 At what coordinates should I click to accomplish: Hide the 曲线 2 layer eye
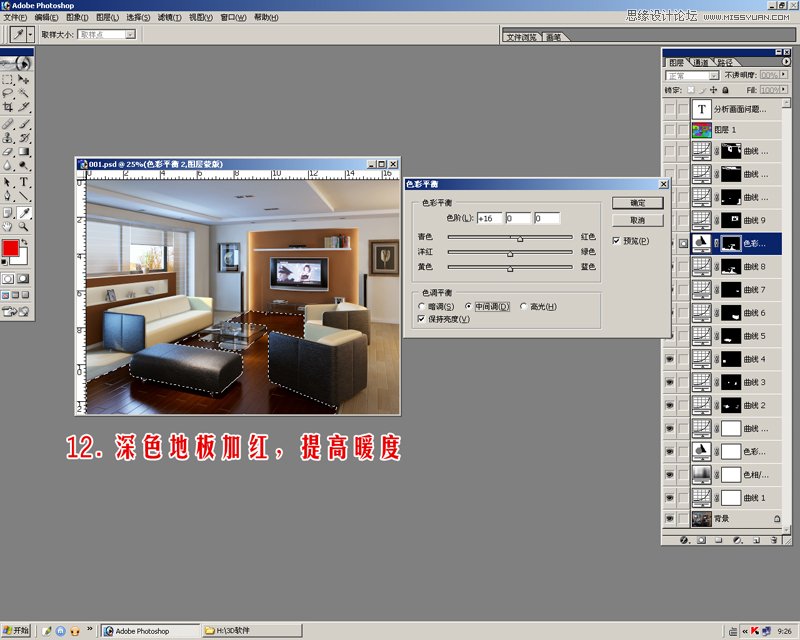pos(669,405)
